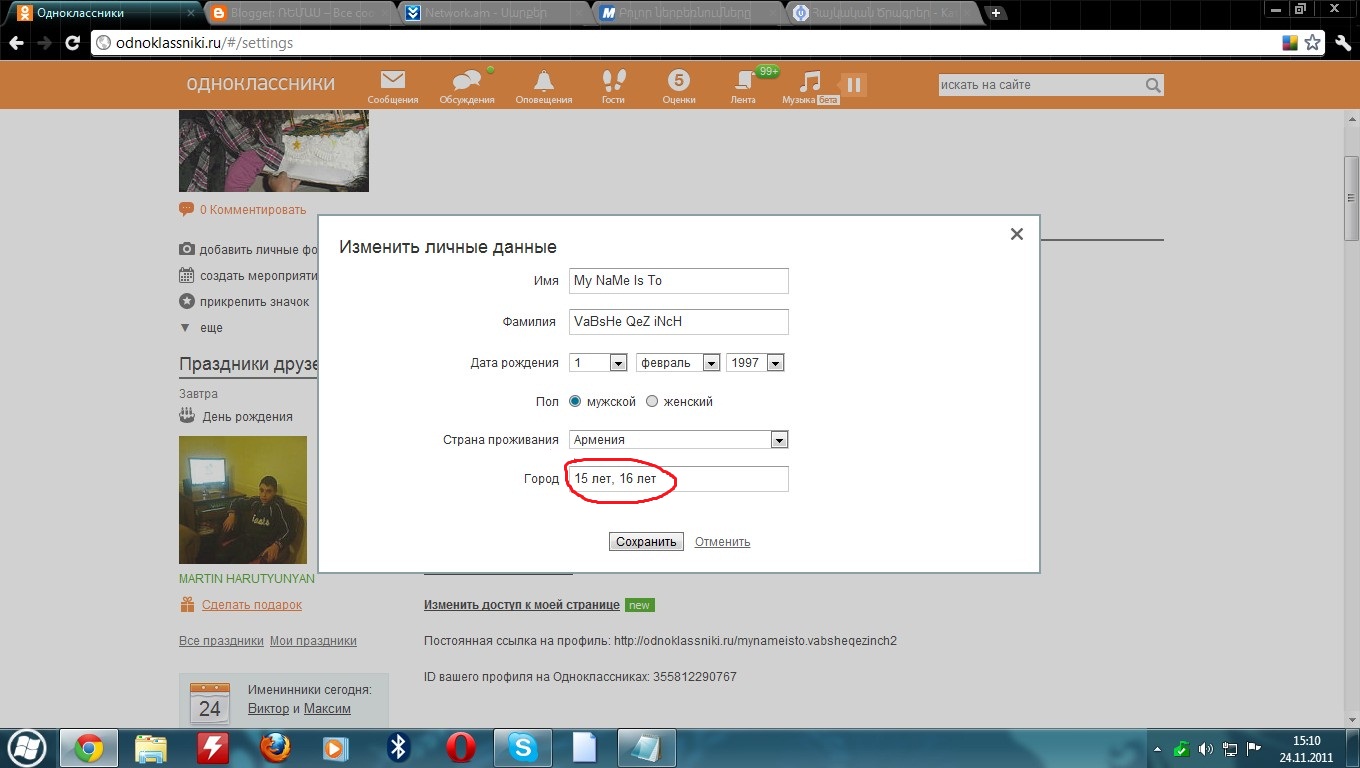Click Все праздники link
The width and height of the screenshot is (1360, 768).
point(221,641)
